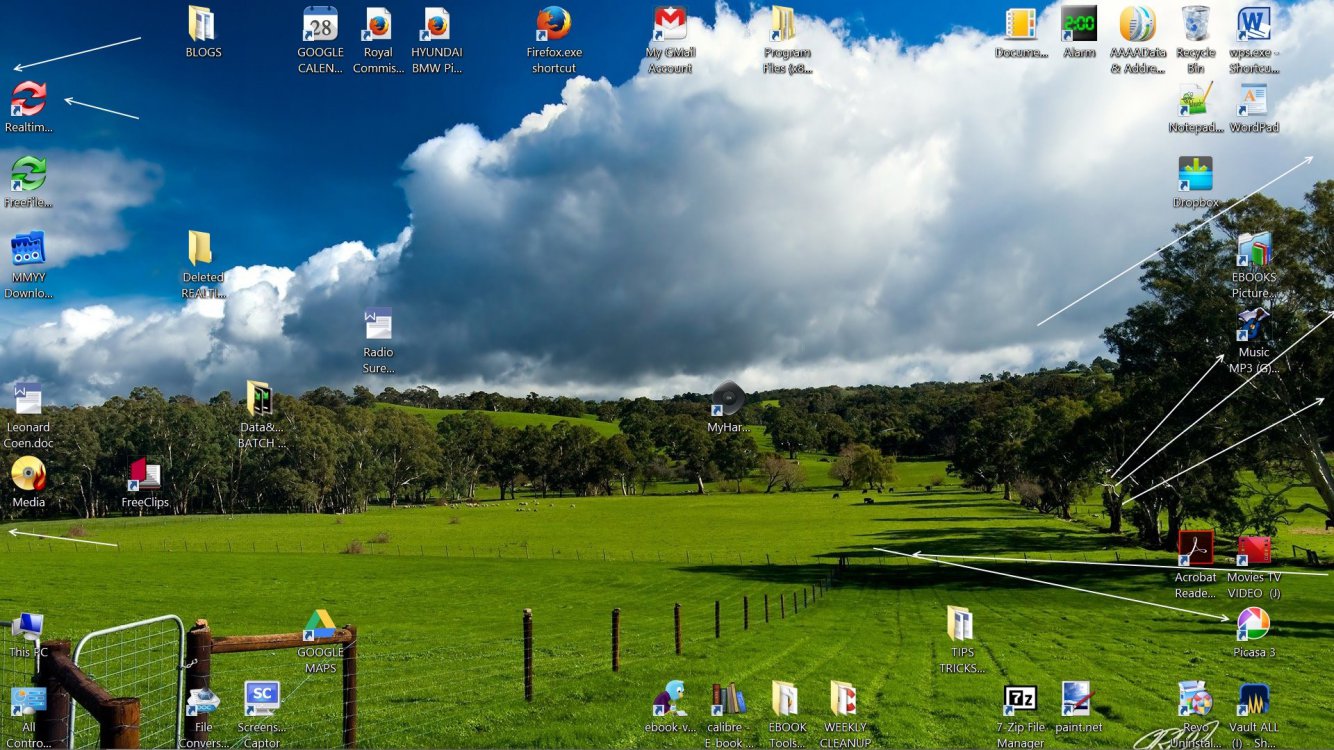Open the paint.net shortcut
The height and width of the screenshot is (750, 1334).
point(1077,699)
